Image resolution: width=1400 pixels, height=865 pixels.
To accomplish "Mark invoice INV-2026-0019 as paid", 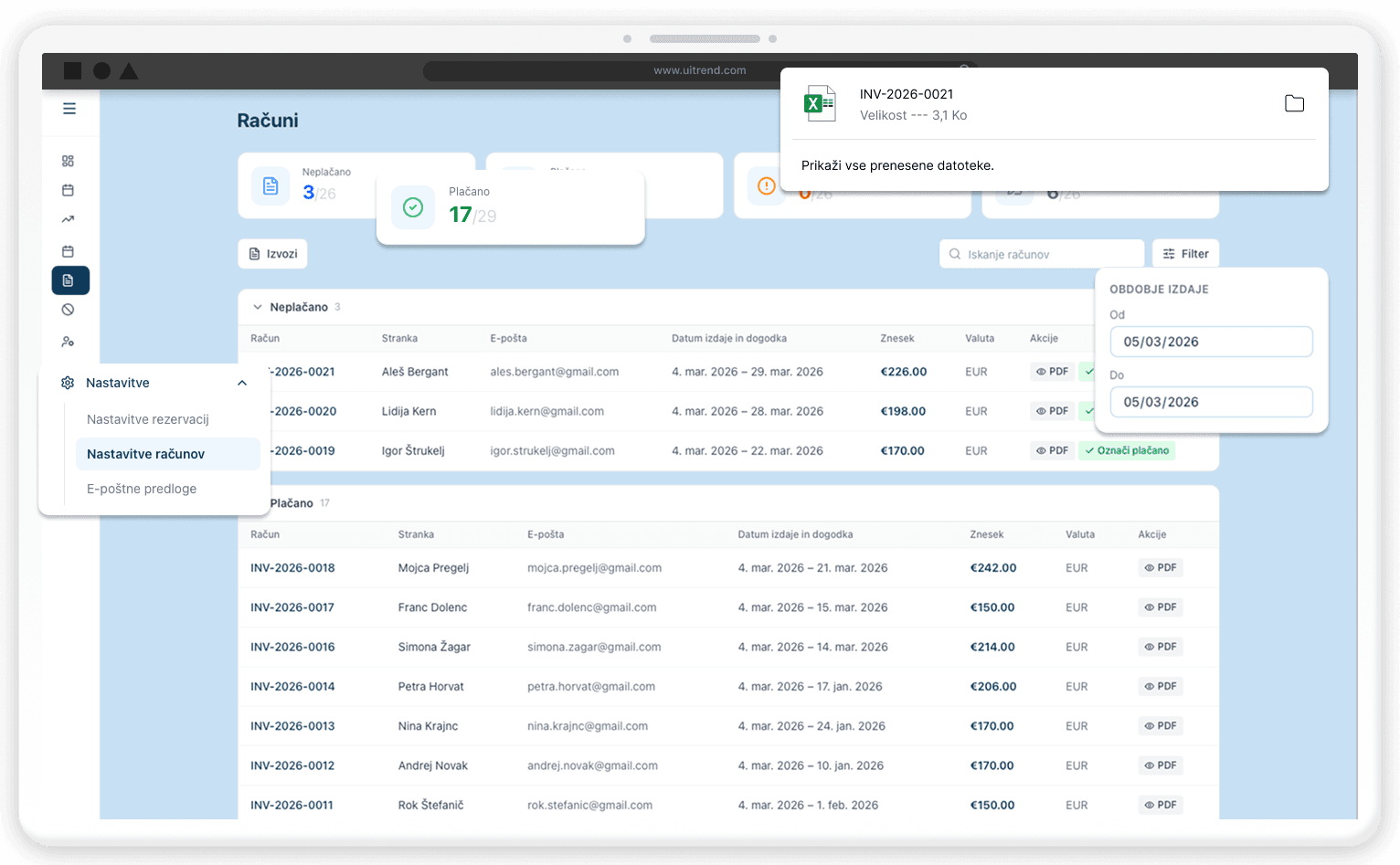I will (1127, 450).
